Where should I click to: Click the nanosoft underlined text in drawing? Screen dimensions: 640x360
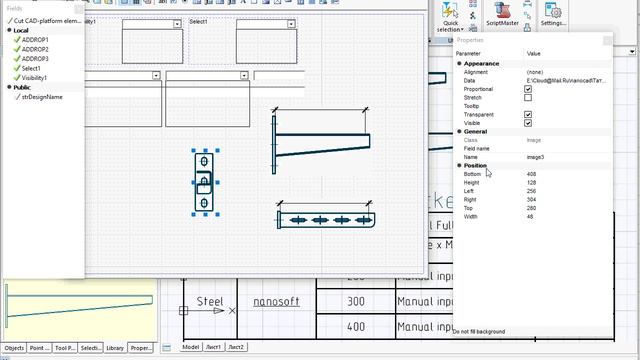click(276, 302)
